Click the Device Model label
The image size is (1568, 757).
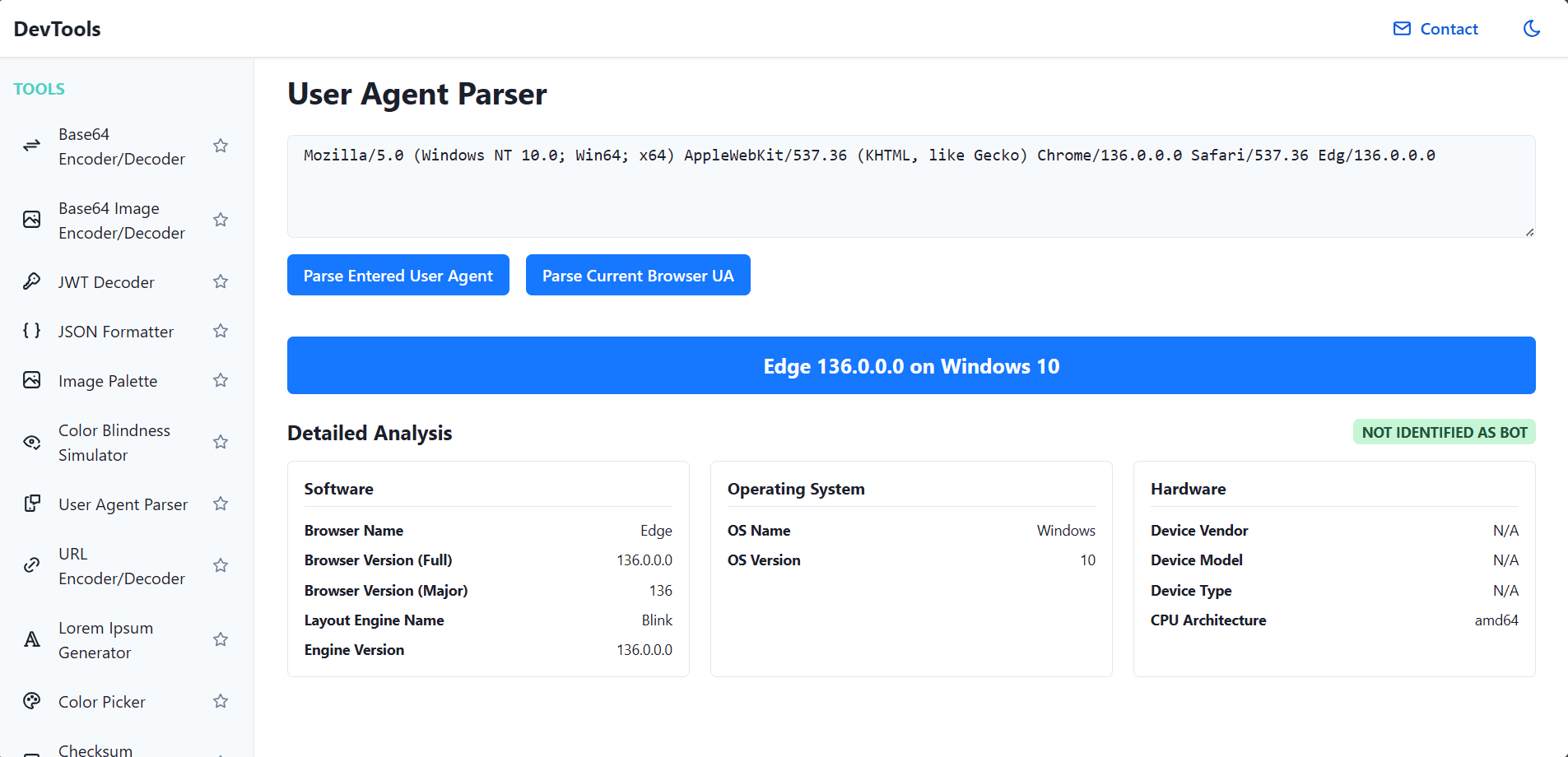(x=1196, y=560)
